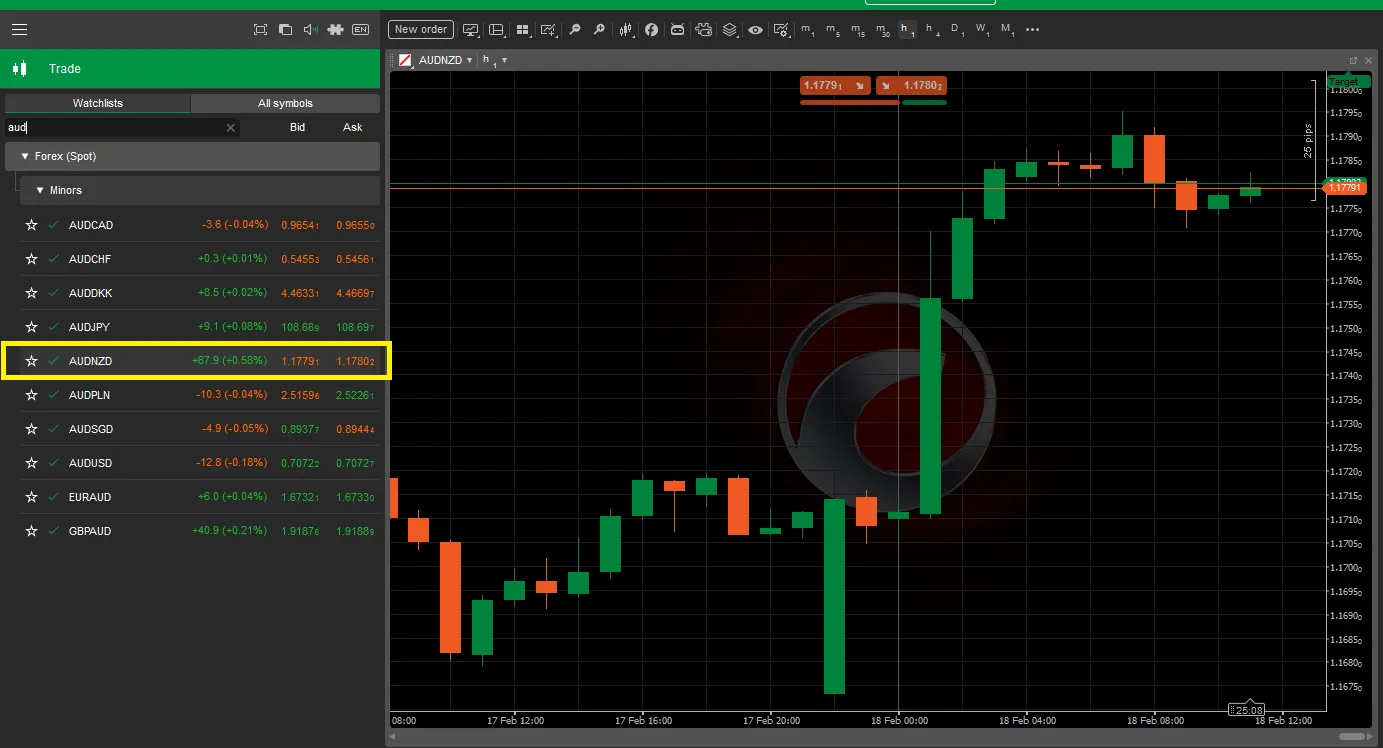Image resolution: width=1383 pixels, height=748 pixels.
Task: Click the New order button
Action: pos(420,29)
